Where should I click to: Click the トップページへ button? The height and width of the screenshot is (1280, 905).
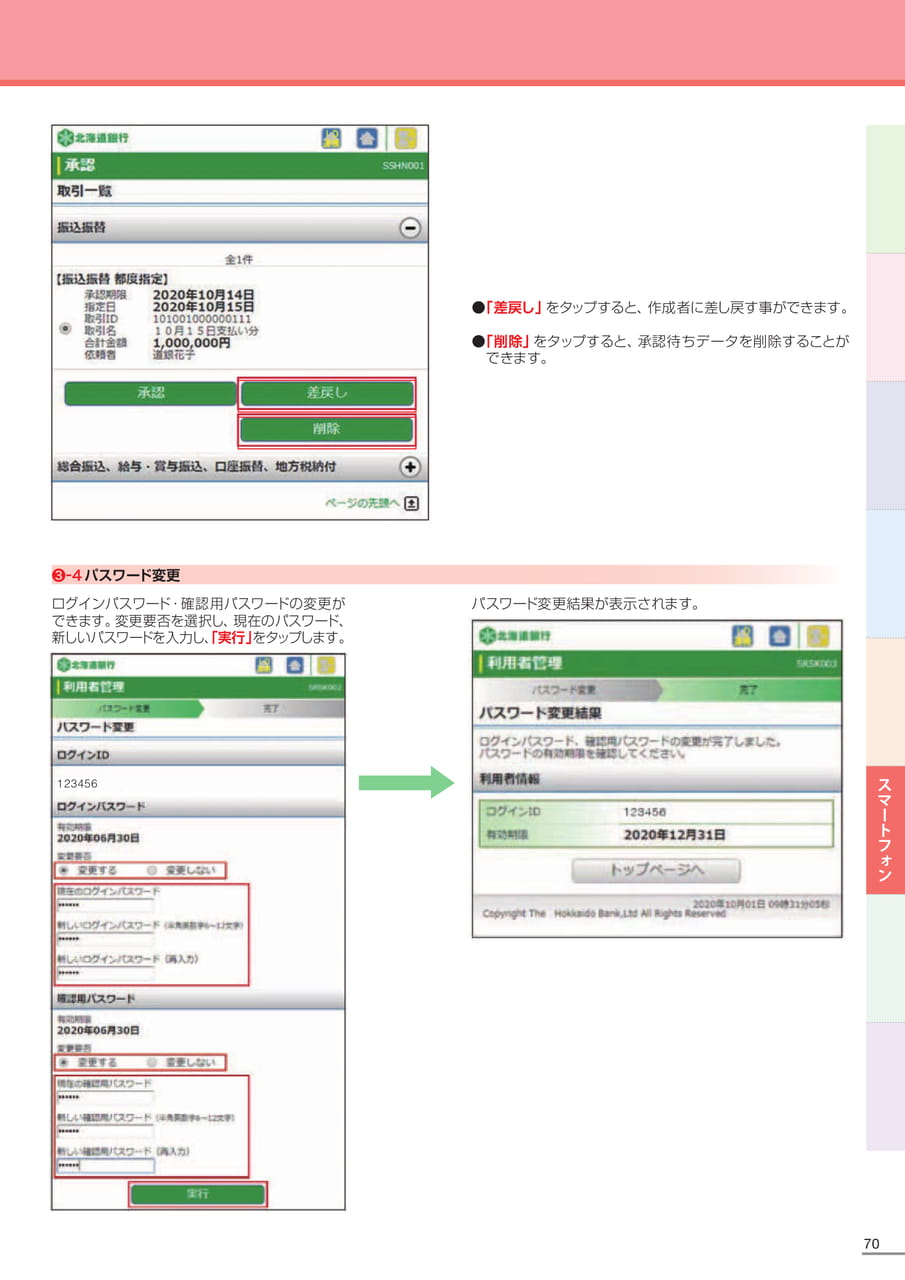click(658, 868)
